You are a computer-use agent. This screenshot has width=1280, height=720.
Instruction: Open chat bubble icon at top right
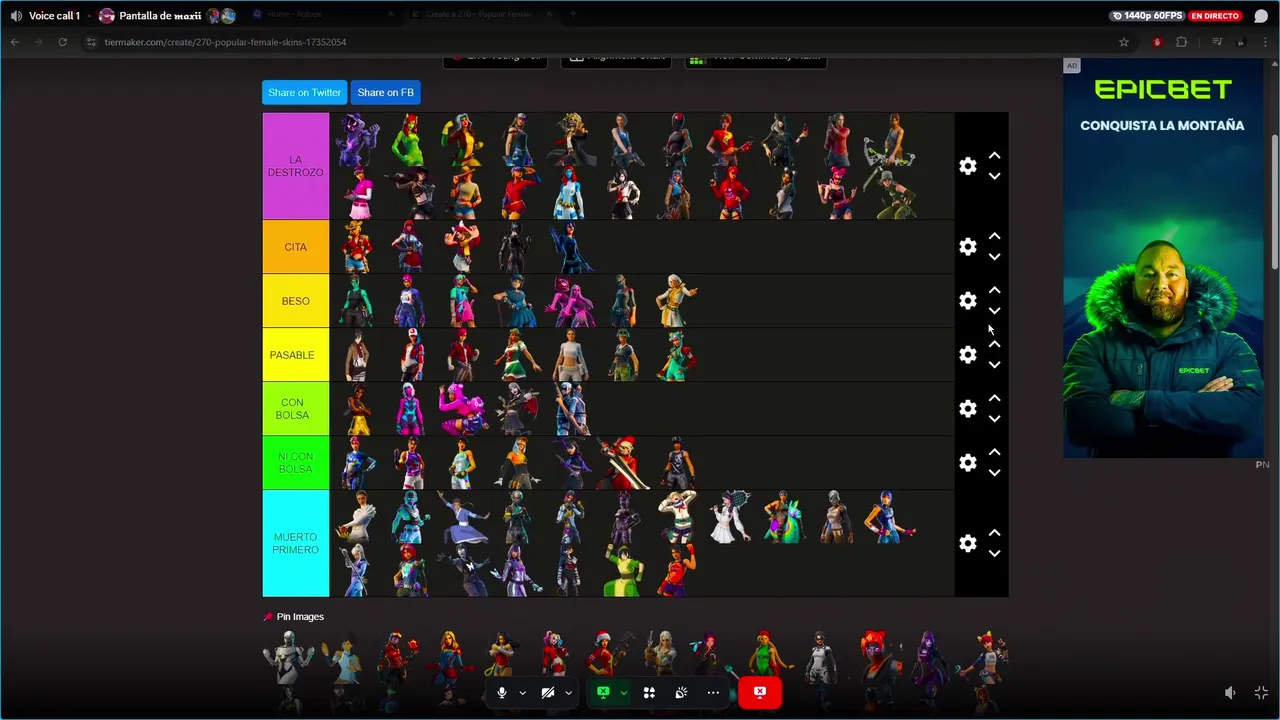[x=1261, y=16]
